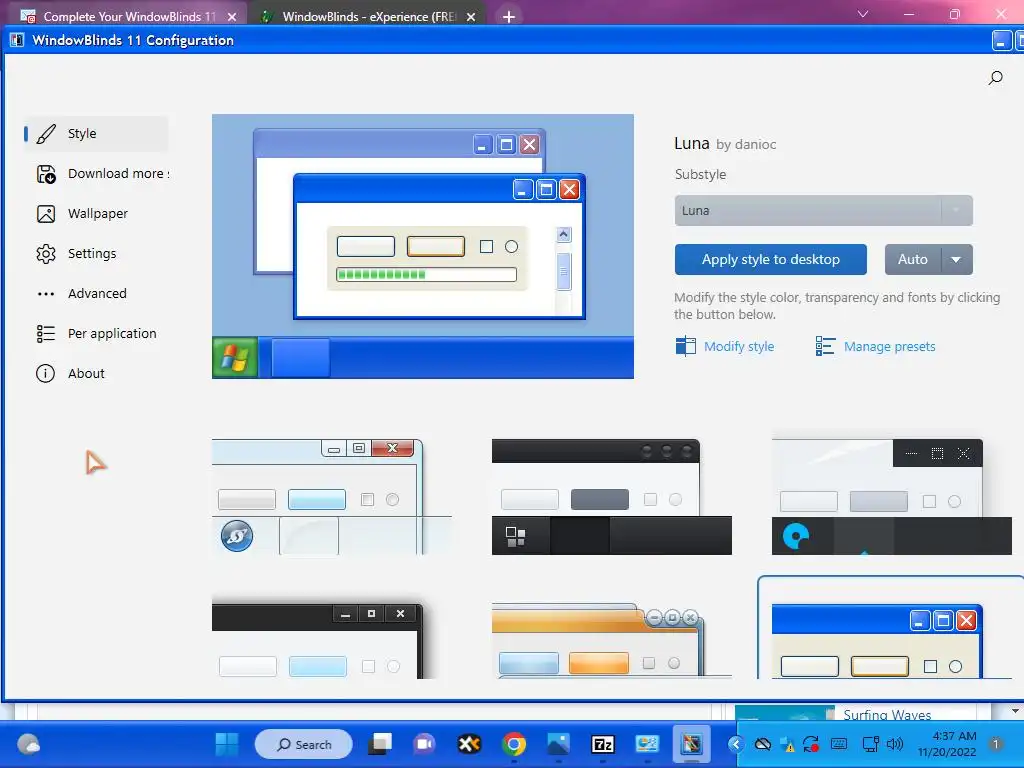
Task: Open Download more styles section
Action: click(x=103, y=174)
